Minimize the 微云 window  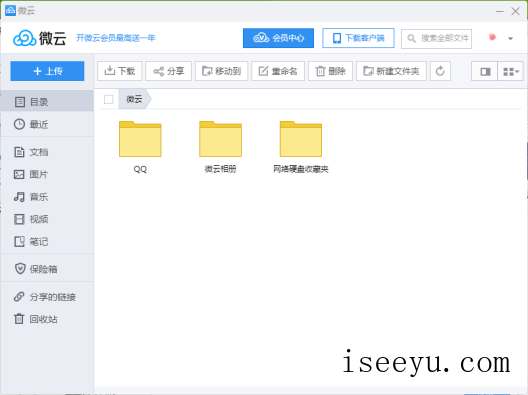point(500,11)
